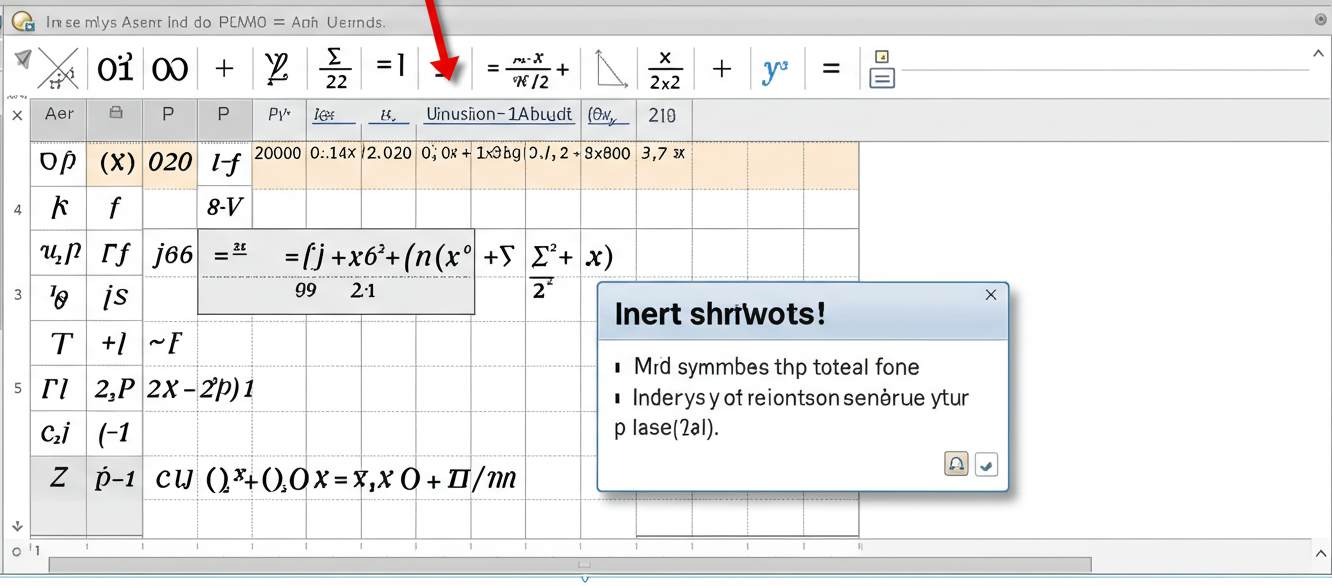Insert the x over 2x2 fraction
The height and width of the screenshot is (586, 1332).
665,69
